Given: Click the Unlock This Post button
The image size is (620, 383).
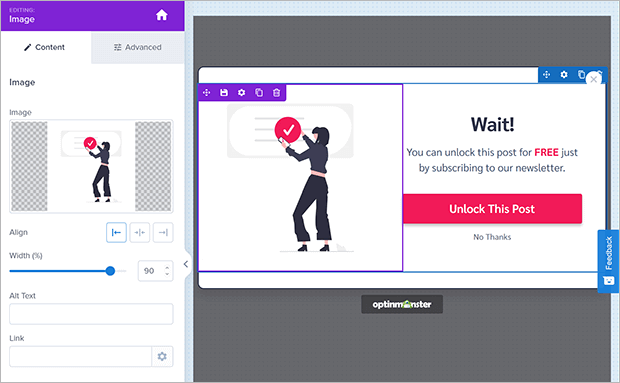Looking at the screenshot, I should click(x=492, y=209).
